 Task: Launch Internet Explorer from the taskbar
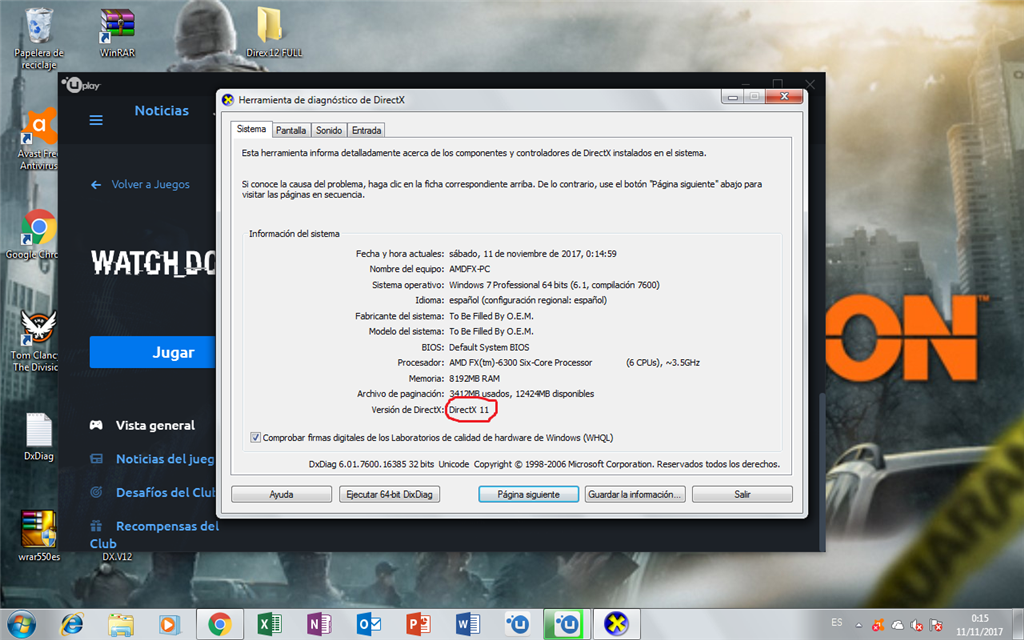(72, 624)
